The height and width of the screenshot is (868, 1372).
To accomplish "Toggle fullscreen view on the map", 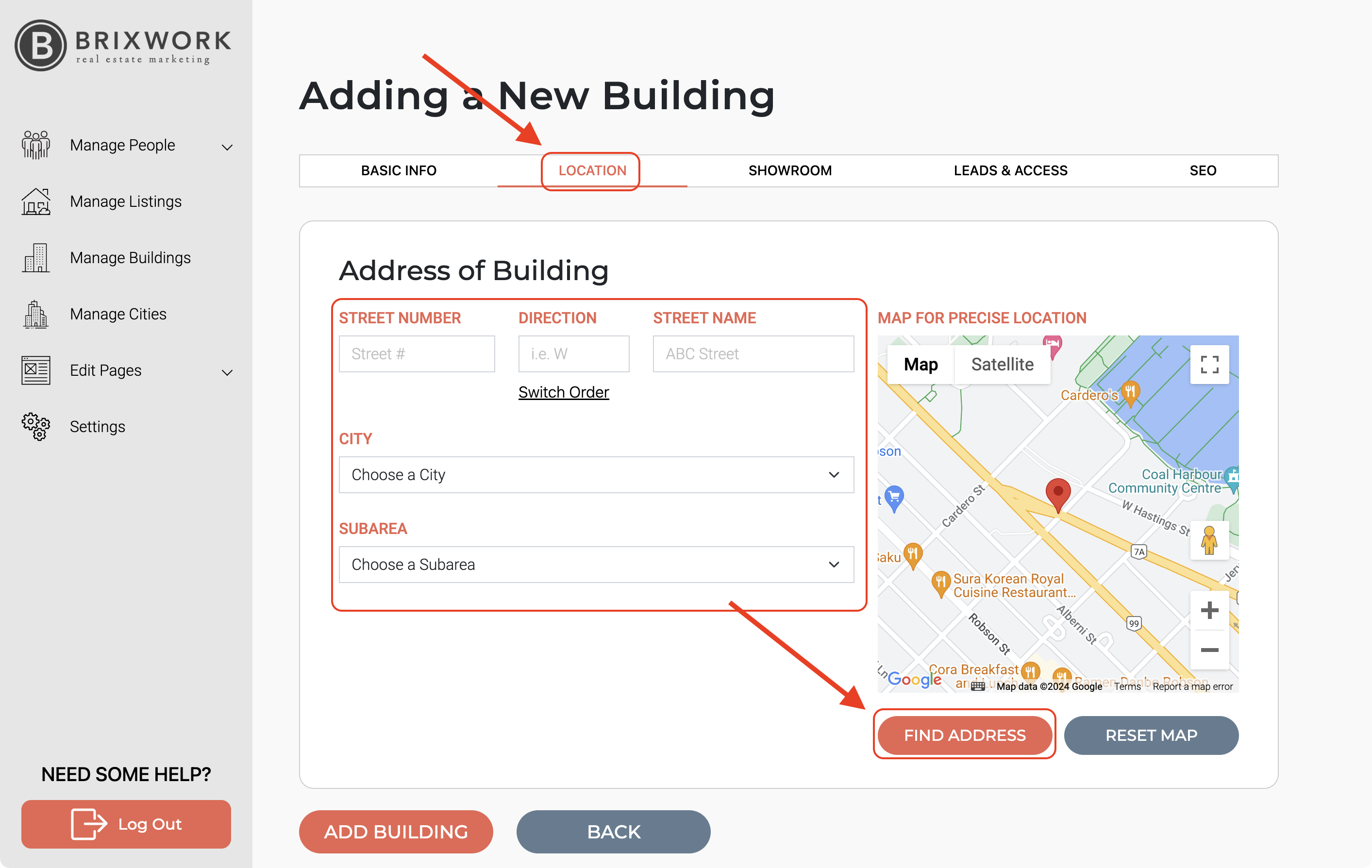I will [x=1209, y=365].
